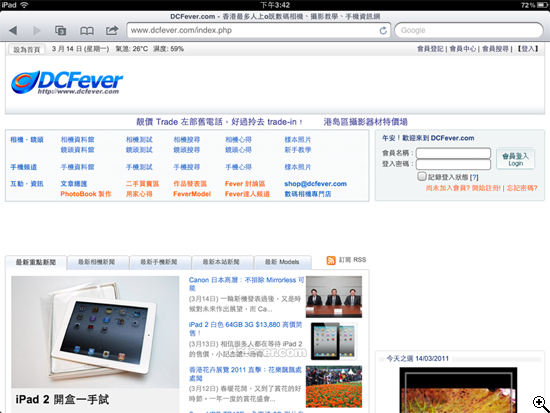Open the 鏡頭資料館 link
The image size is (550, 413).
click(x=78, y=150)
